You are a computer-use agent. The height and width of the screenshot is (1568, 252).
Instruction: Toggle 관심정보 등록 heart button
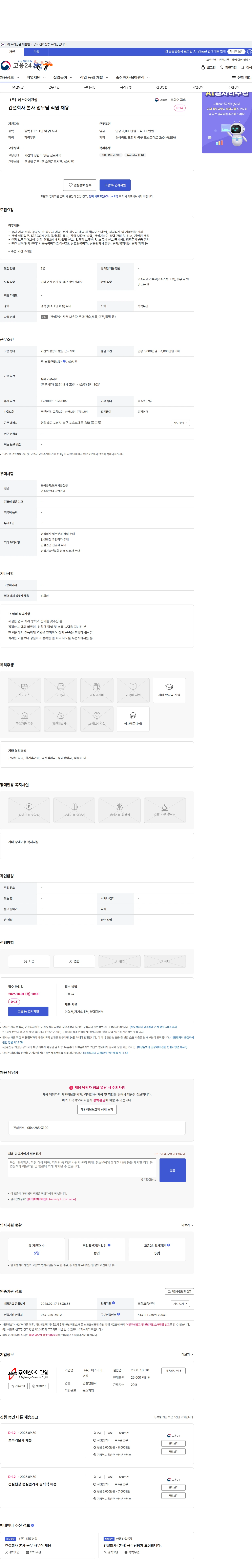tap(80, 185)
